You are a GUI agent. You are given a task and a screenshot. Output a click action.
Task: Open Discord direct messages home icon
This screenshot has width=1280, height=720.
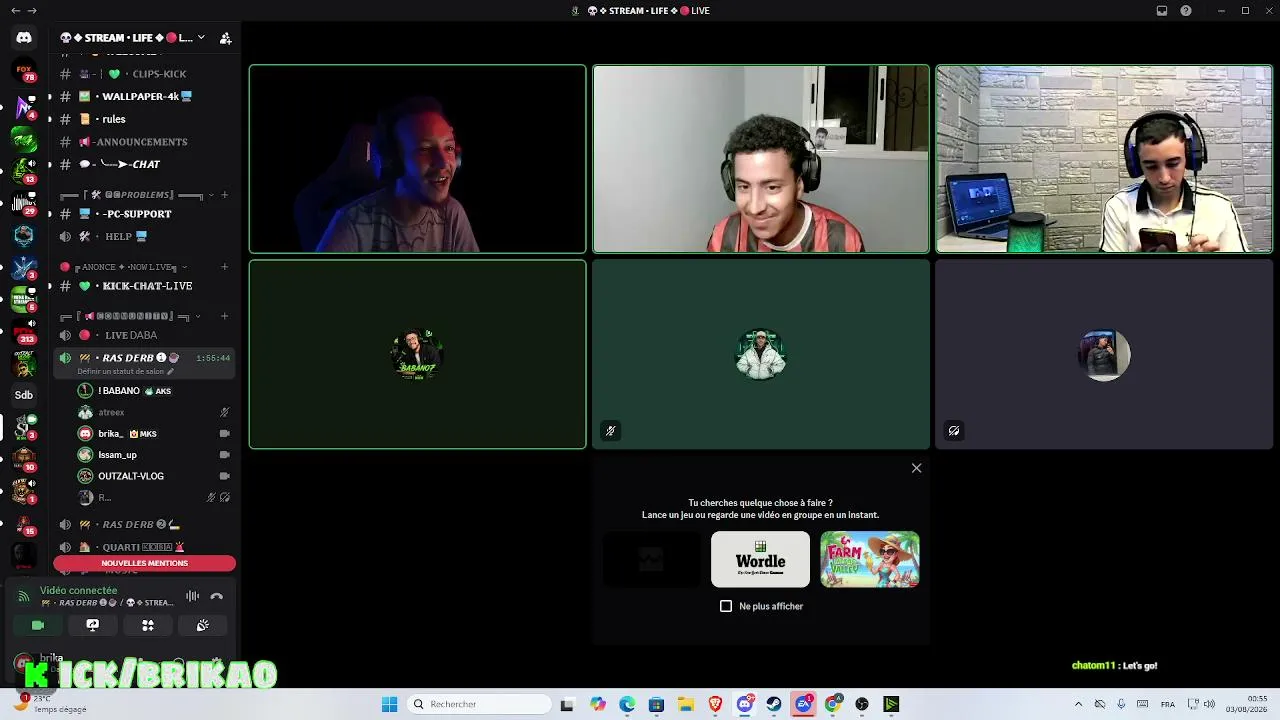pos(24,38)
